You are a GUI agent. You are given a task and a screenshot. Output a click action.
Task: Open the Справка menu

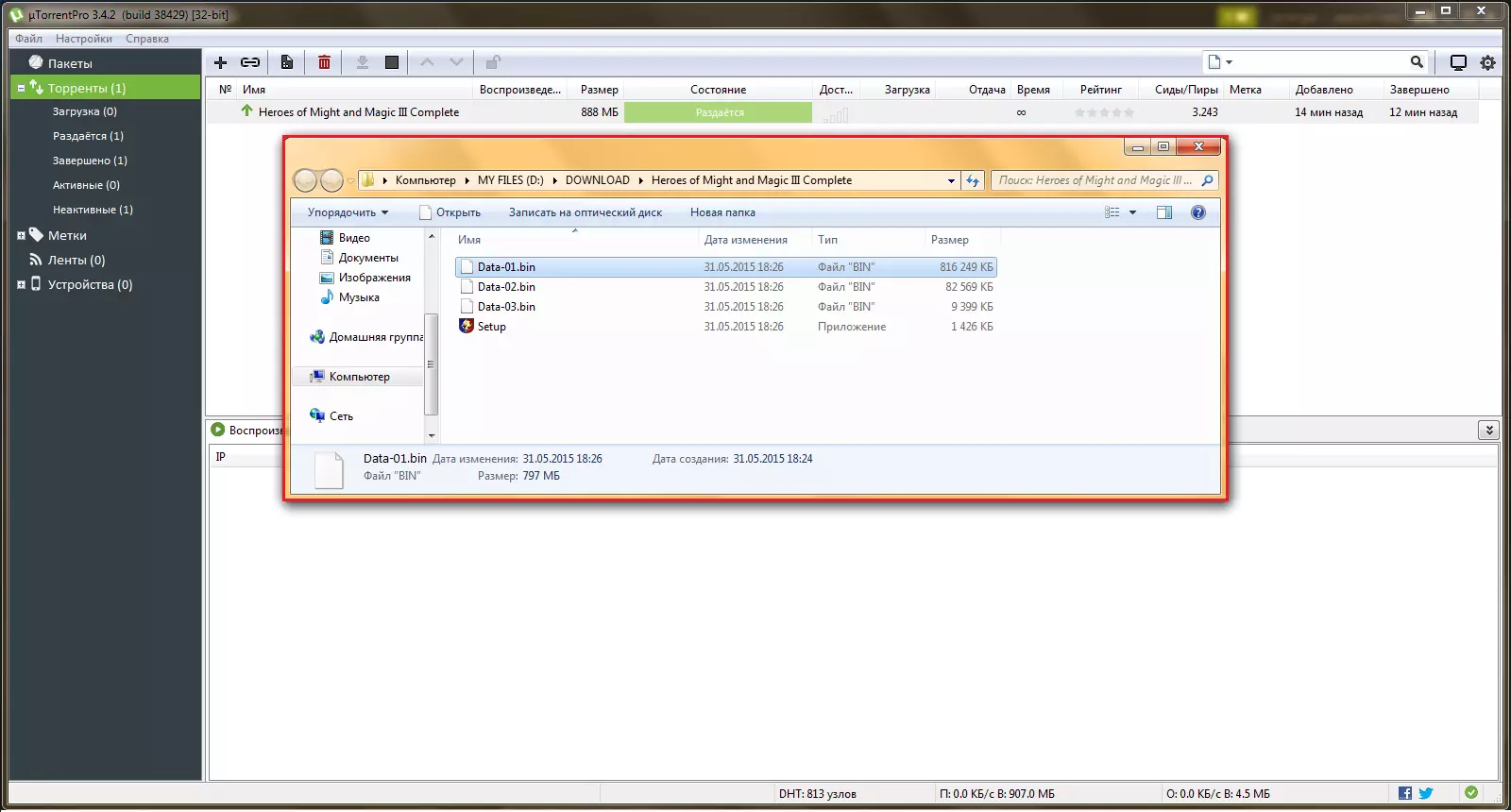pos(147,39)
